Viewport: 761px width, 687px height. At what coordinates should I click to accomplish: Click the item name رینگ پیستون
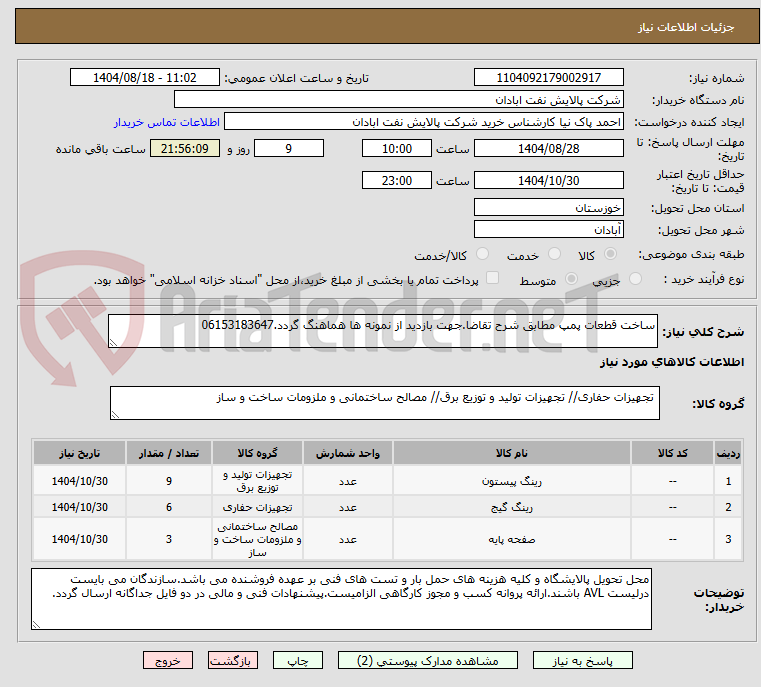512,481
